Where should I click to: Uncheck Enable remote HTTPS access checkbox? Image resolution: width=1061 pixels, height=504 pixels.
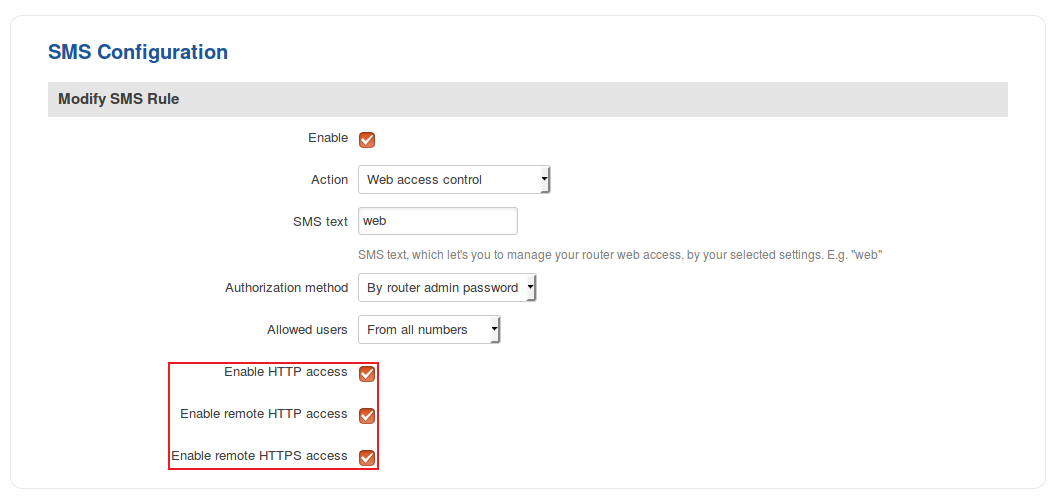pos(367,458)
